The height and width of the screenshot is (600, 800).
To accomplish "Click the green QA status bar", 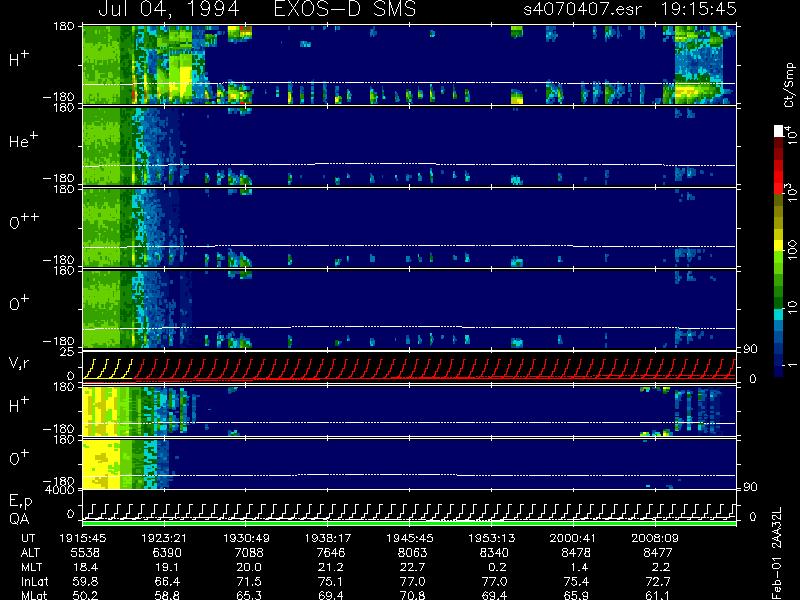I will (x=409, y=523).
